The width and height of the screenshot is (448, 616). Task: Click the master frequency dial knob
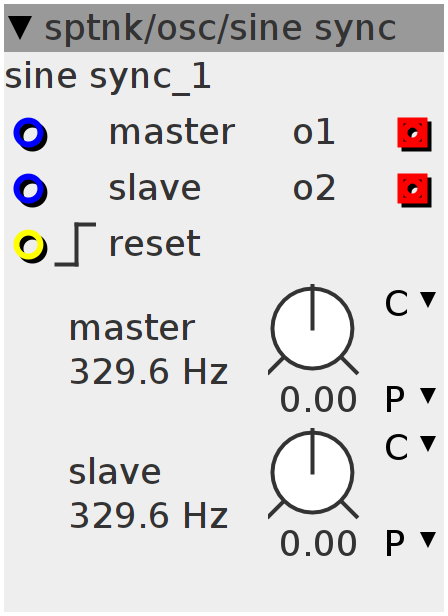[x=313, y=329]
